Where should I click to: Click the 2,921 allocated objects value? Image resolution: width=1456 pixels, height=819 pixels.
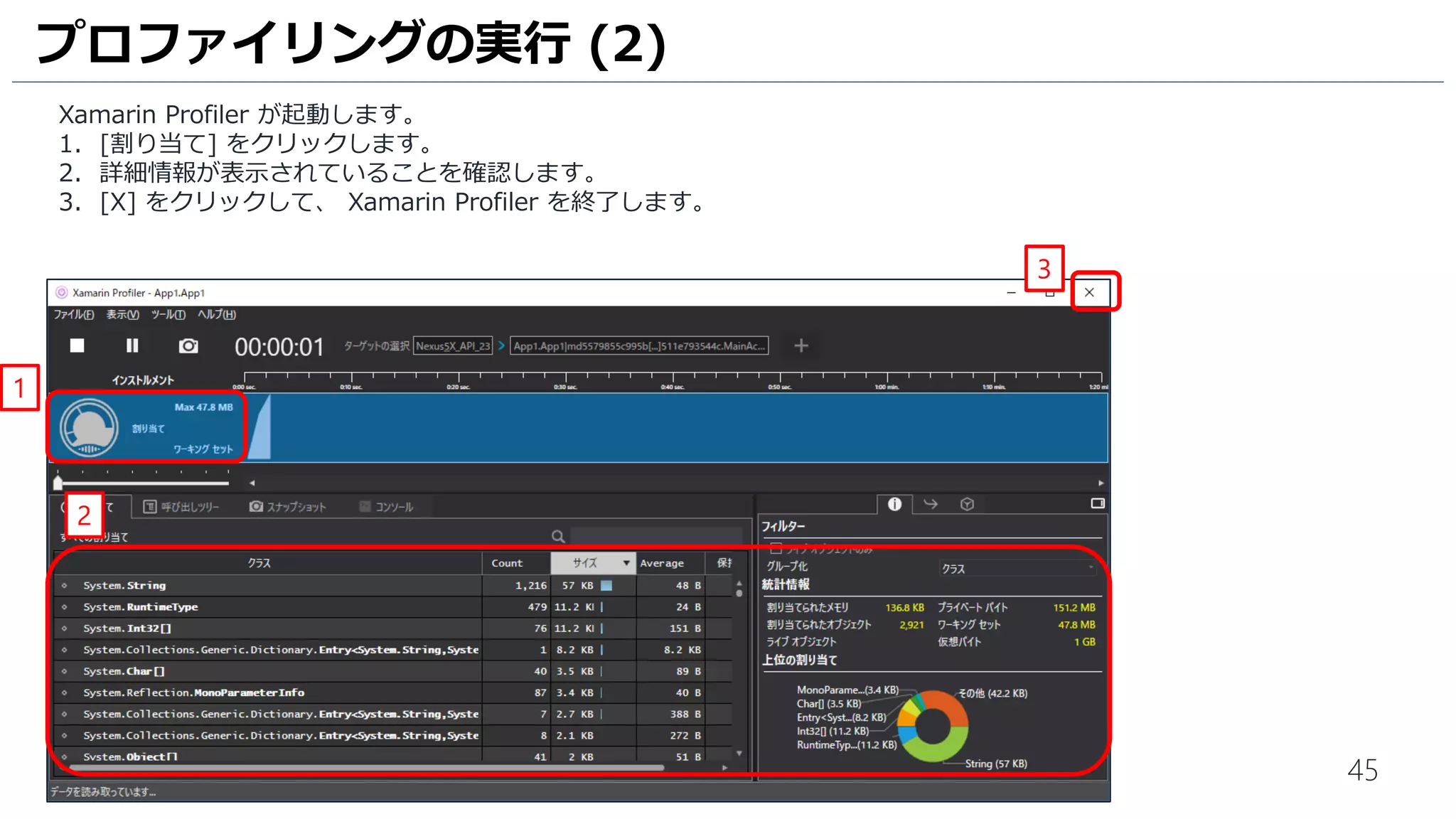(x=911, y=625)
